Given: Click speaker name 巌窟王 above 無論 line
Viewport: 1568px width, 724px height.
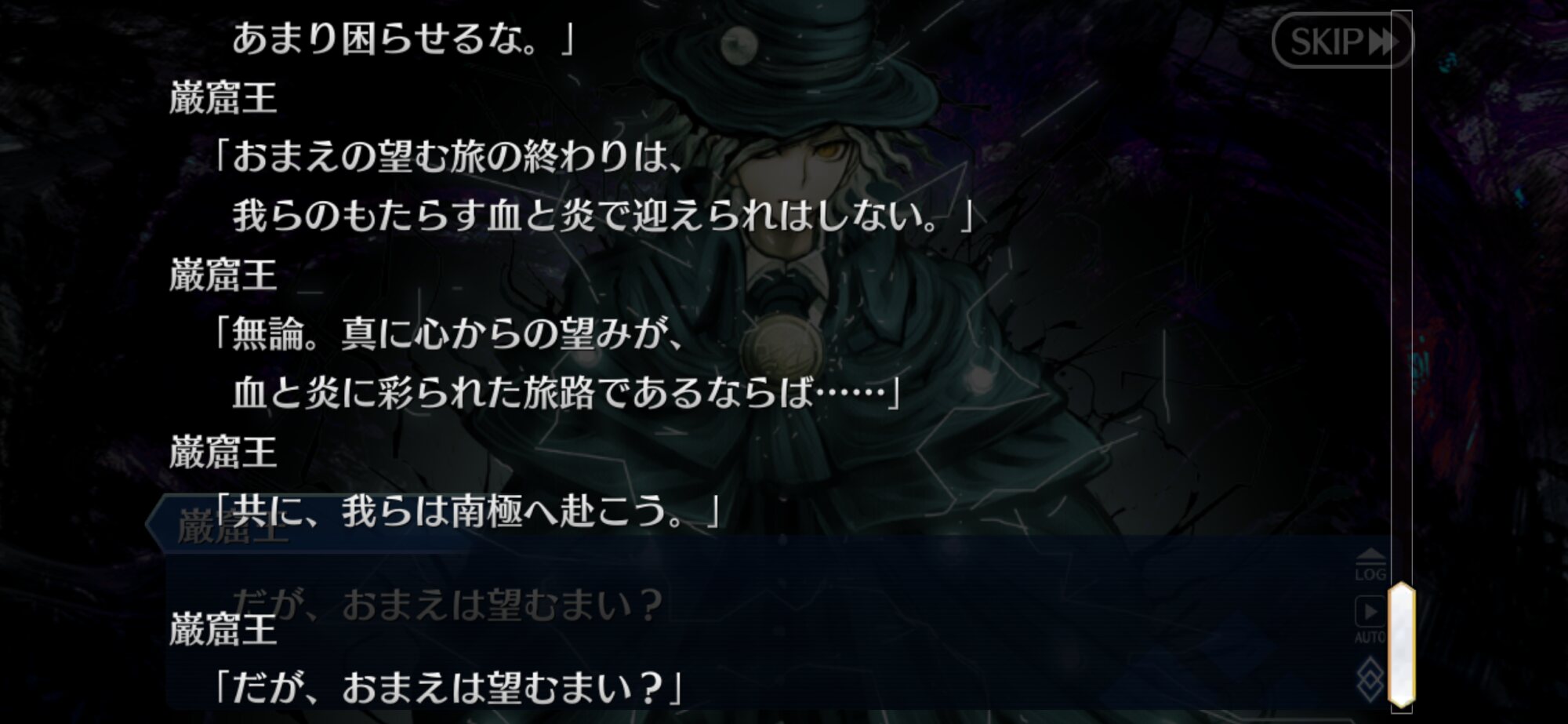Looking at the screenshot, I should pyautogui.click(x=223, y=275).
